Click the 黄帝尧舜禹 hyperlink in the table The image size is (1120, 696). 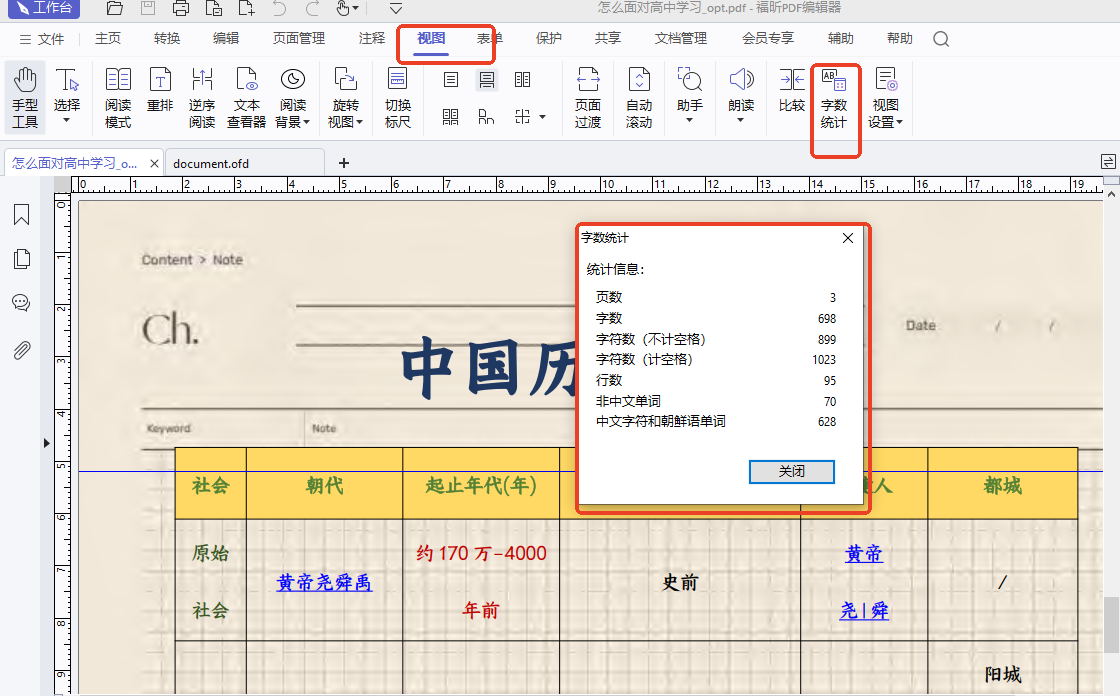pos(324,582)
